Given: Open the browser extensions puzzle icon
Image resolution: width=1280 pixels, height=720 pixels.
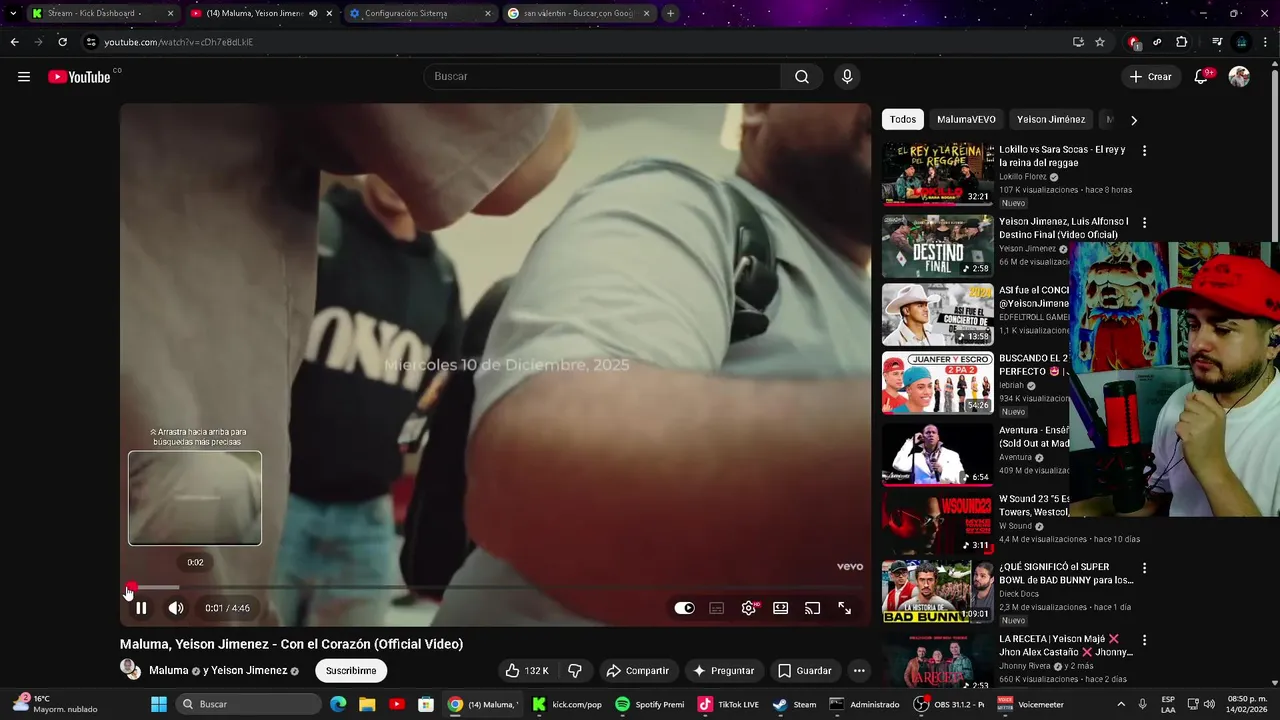Looking at the screenshot, I should 1181,42.
